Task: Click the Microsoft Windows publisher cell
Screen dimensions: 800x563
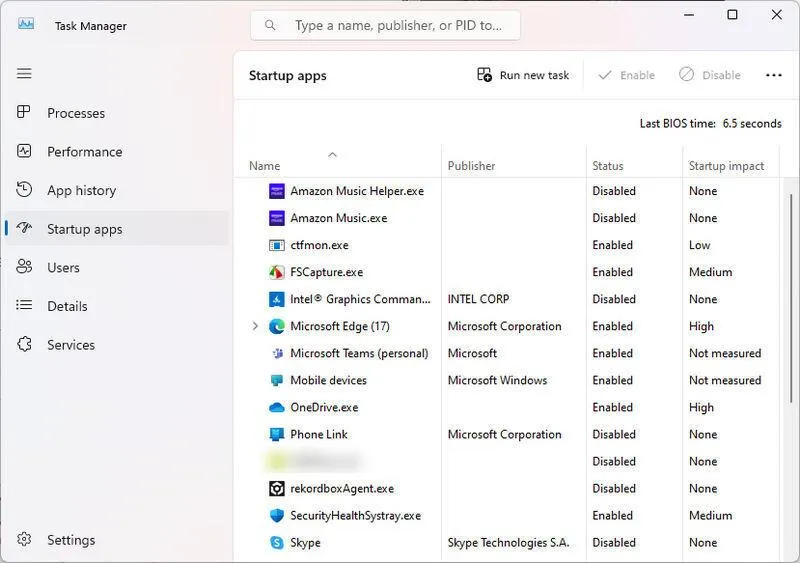Action: [497, 380]
